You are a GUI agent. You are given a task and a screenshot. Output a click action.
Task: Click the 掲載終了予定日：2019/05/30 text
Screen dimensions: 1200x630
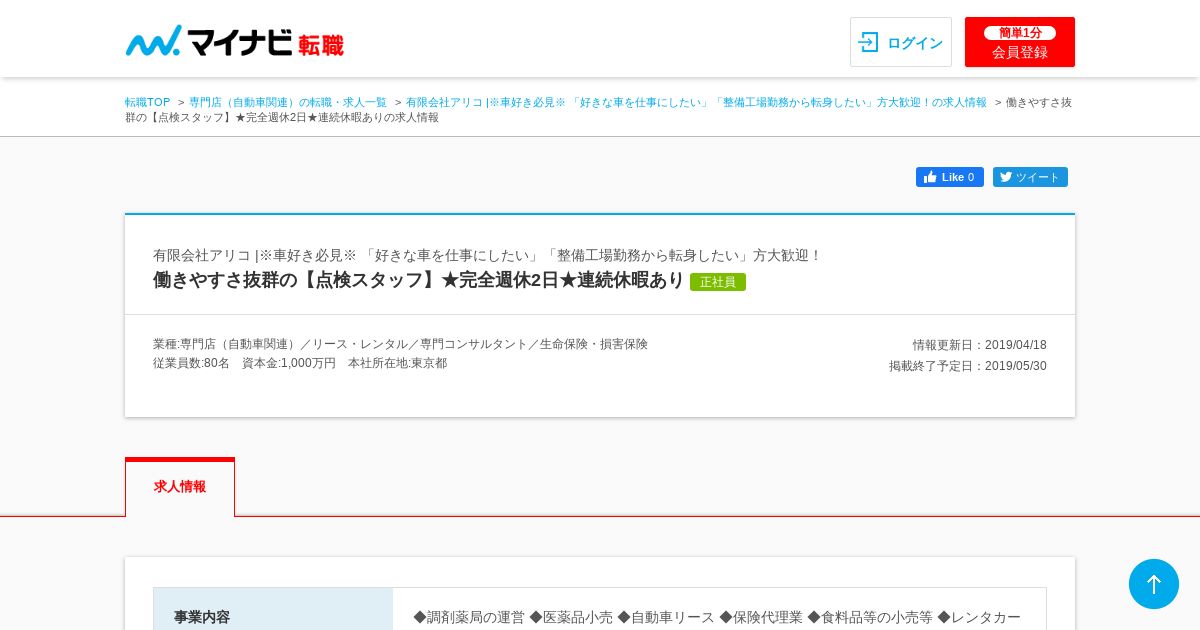[x=968, y=366]
